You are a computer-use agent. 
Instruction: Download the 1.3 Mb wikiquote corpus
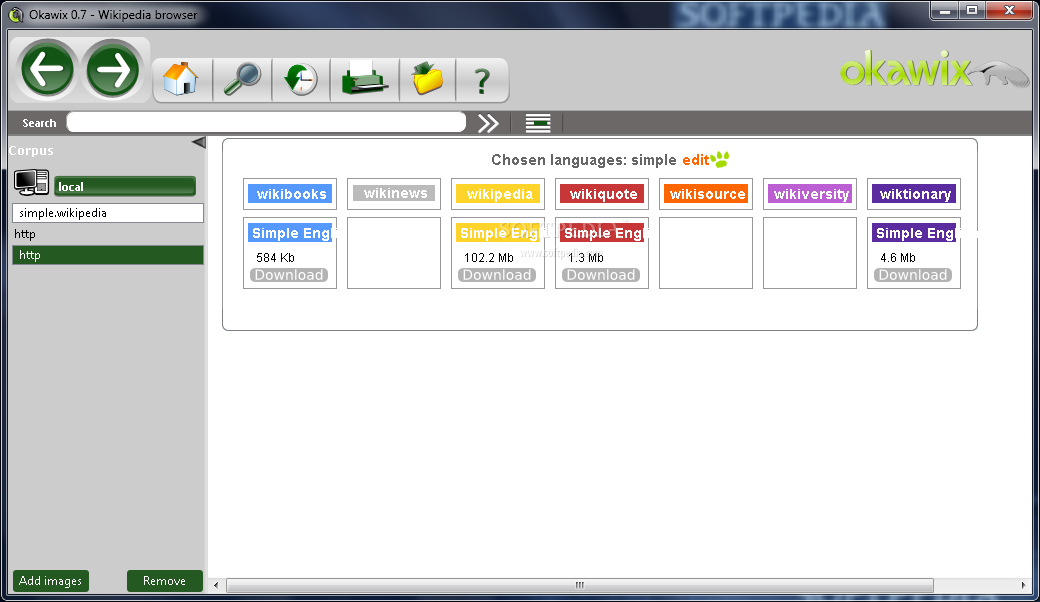pyautogui.click(x=601, y=275)
